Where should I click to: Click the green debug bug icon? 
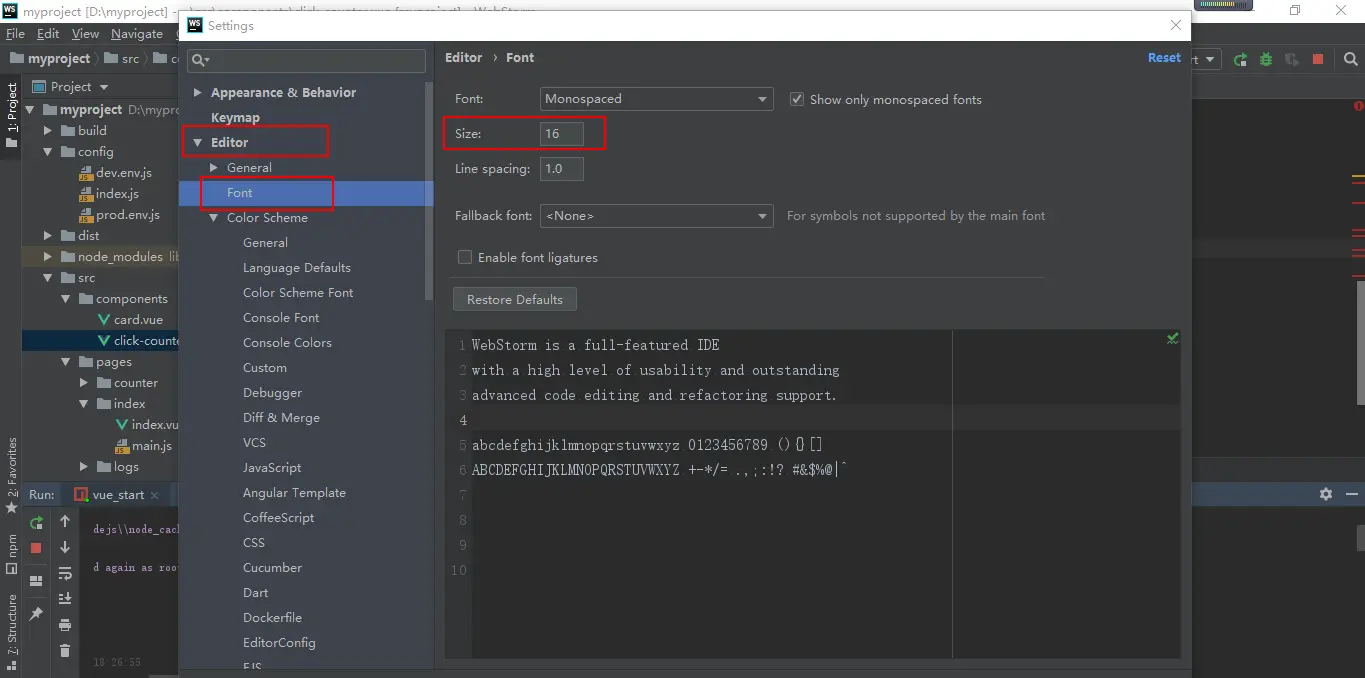[x=1266, y=60]
